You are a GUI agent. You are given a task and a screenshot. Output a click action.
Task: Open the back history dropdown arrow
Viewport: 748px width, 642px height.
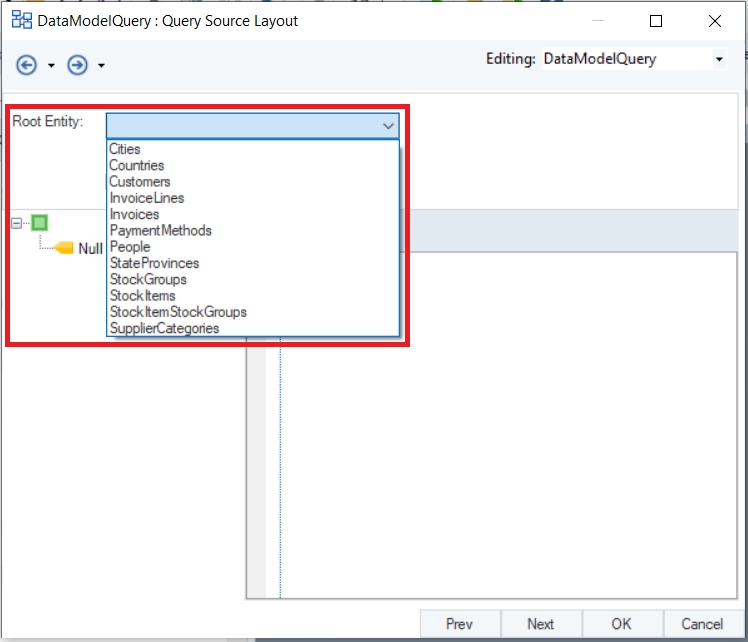(x=51, y=65)
